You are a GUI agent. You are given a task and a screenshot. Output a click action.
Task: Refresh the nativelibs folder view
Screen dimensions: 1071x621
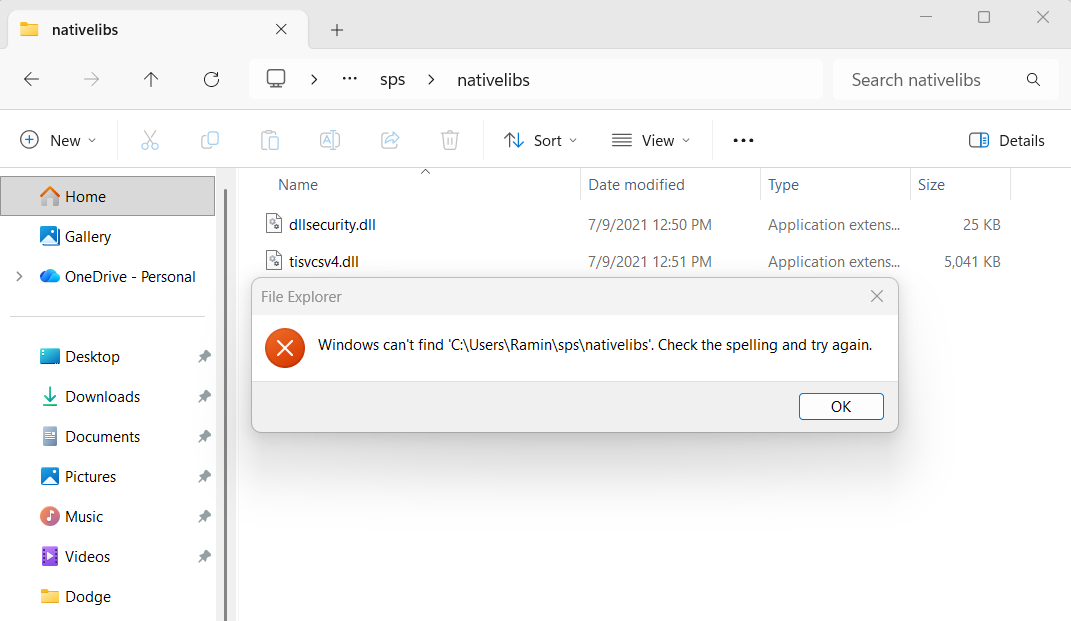coord(212,79)
